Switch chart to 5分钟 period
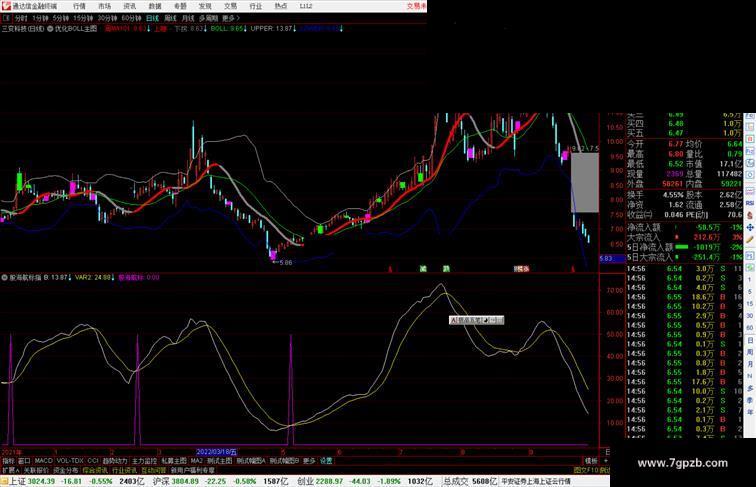The image size is (756, 487). [x=61, y=18]
